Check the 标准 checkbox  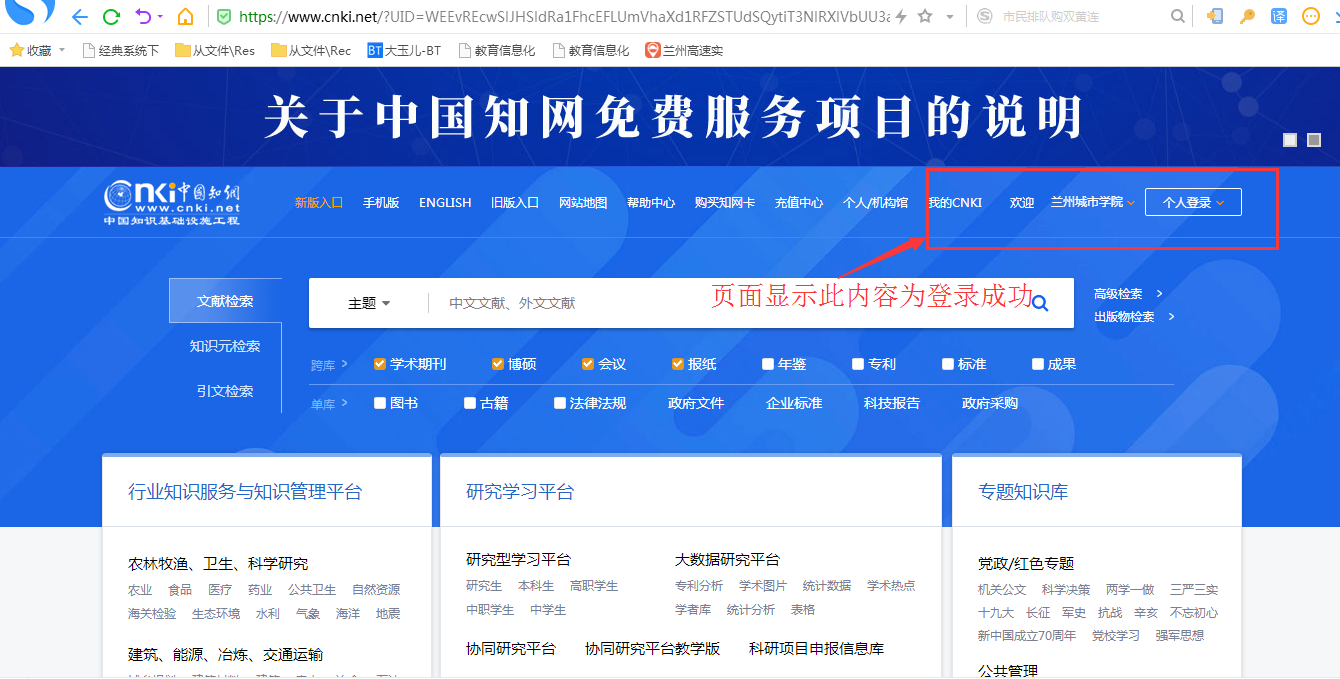948,364
